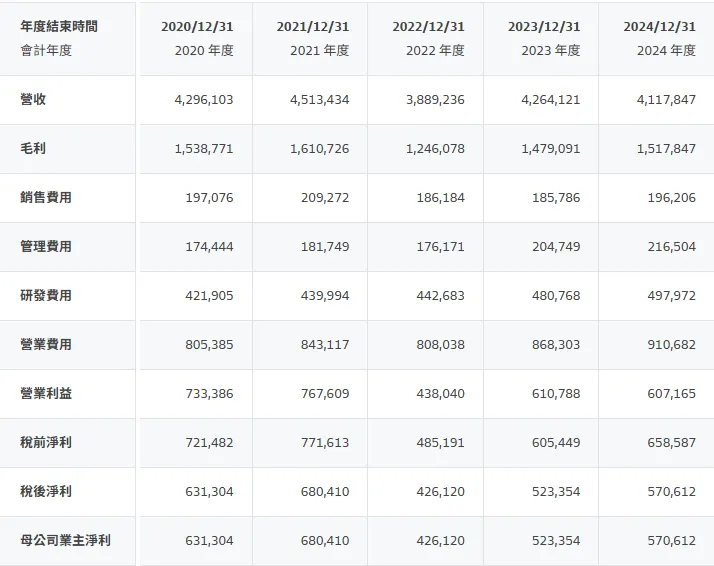The width and height of the screenshot is (714, 566).
Task: Click the 稅前淨利 row label
Action: click(46, 443)
